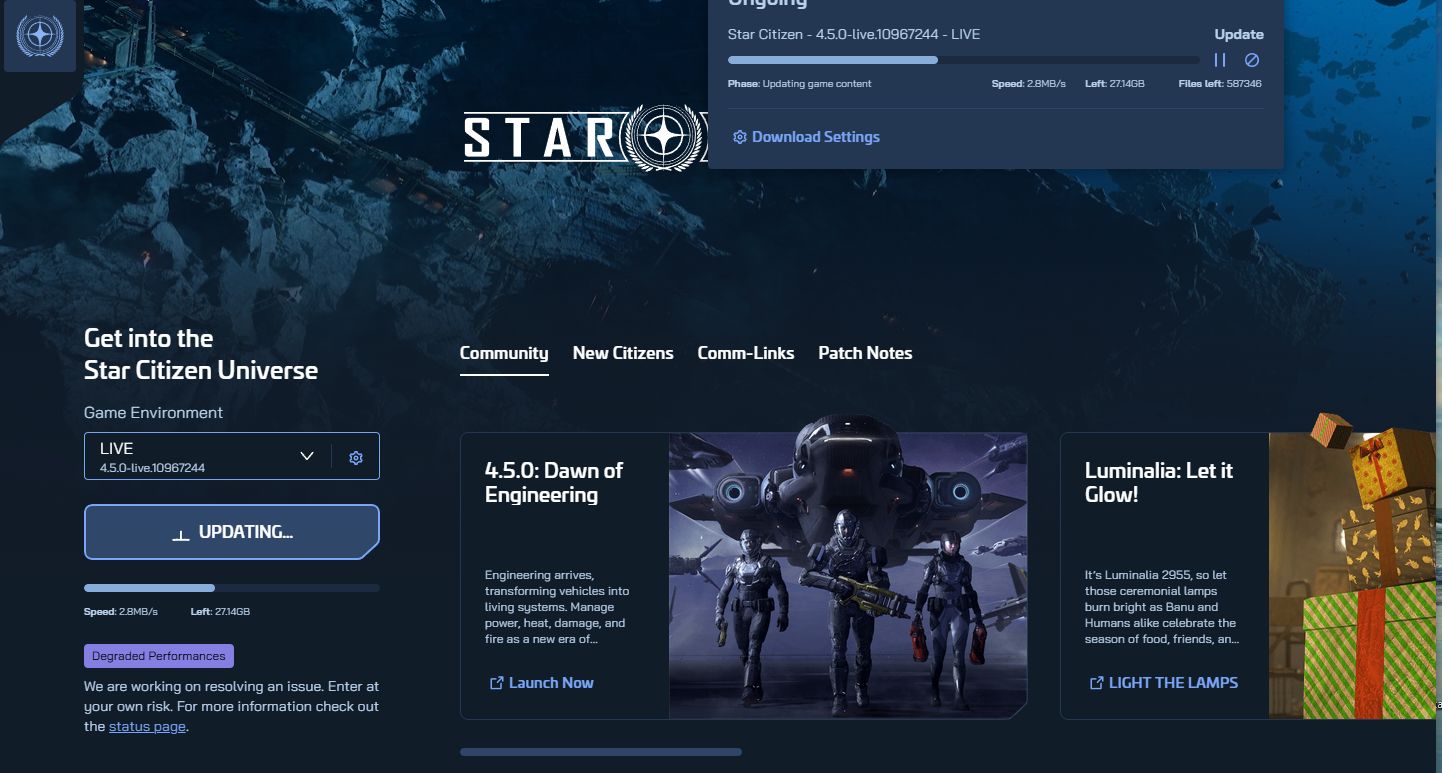Follow the Launch Now link
Image resolution: width=1442 pixels, height=773 pixels.
coord(541,683)
